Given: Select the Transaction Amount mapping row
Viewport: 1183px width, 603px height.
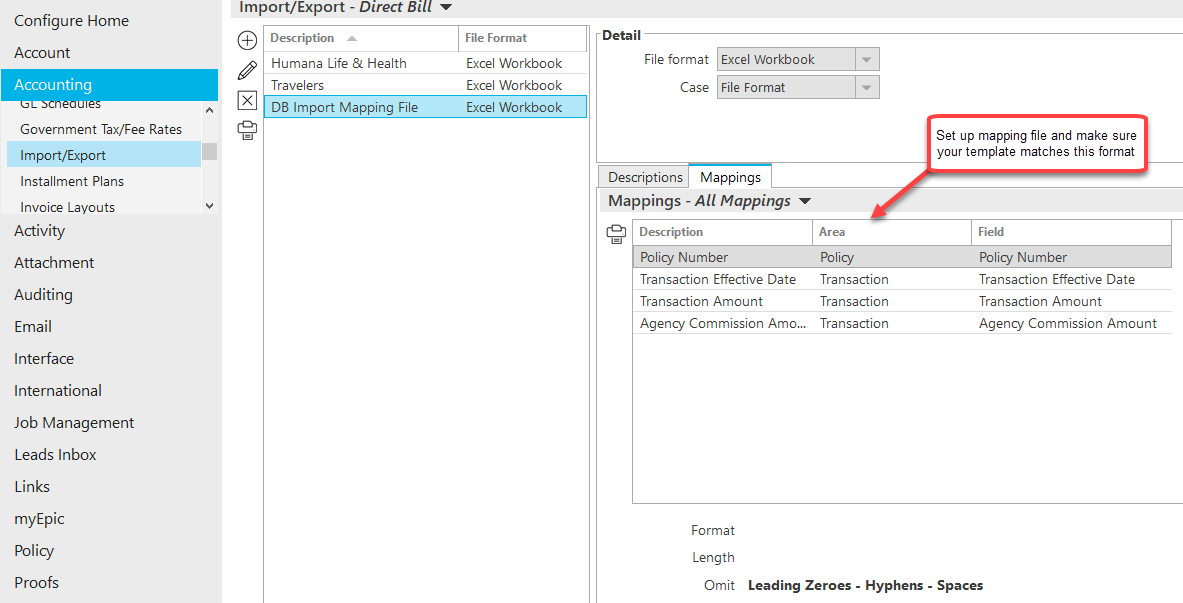Looking at the screenshot, I should (902, 301).
